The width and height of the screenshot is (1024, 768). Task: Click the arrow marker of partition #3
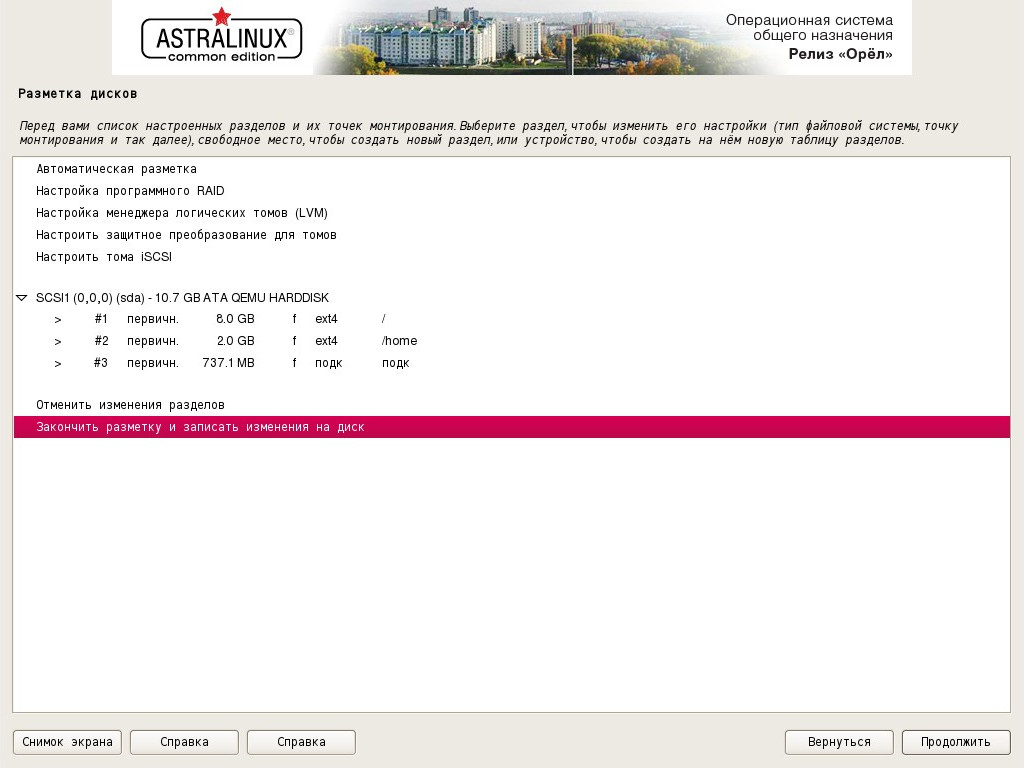58,364
